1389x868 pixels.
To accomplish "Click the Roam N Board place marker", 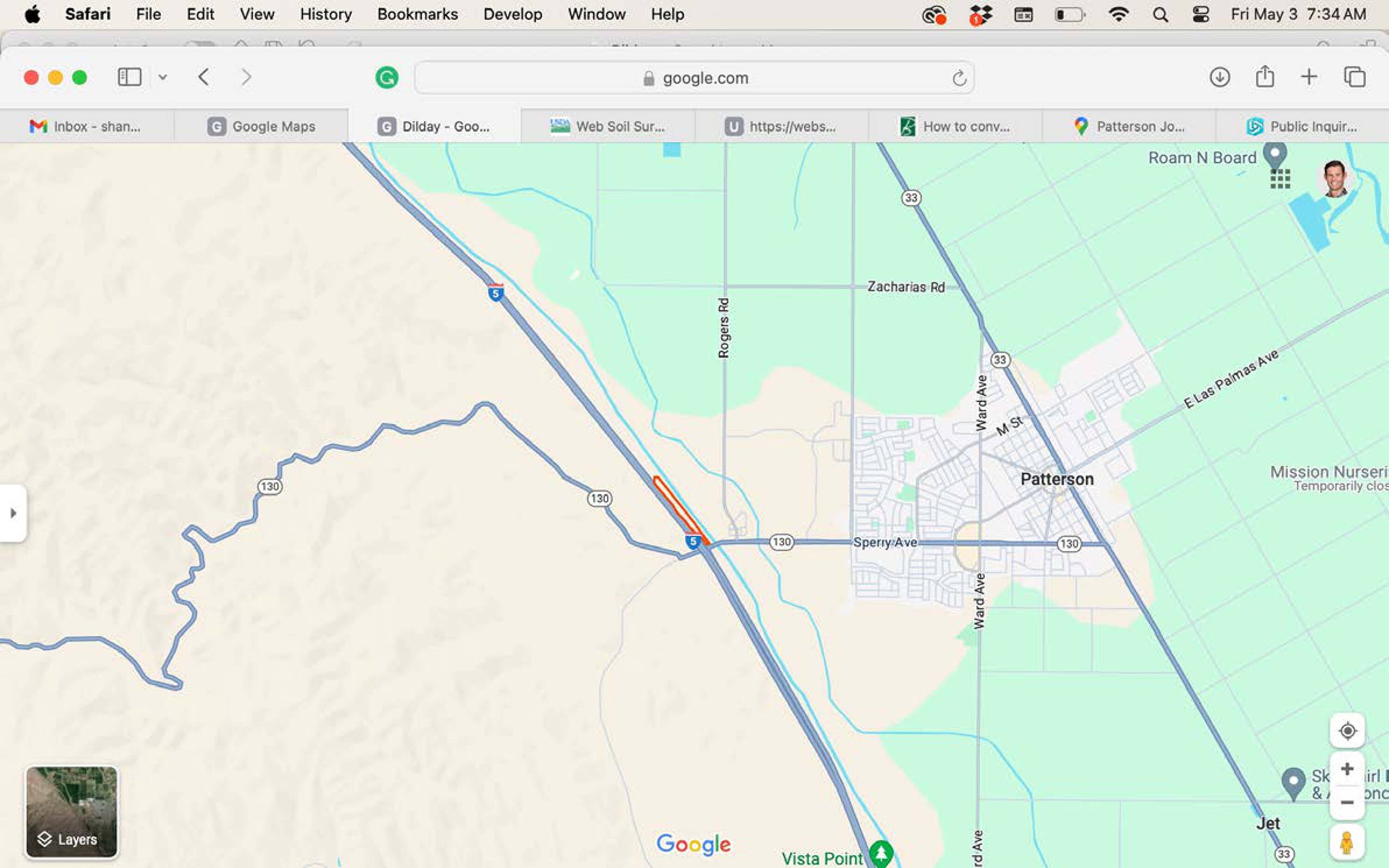I will click(x=1275, y=156).
